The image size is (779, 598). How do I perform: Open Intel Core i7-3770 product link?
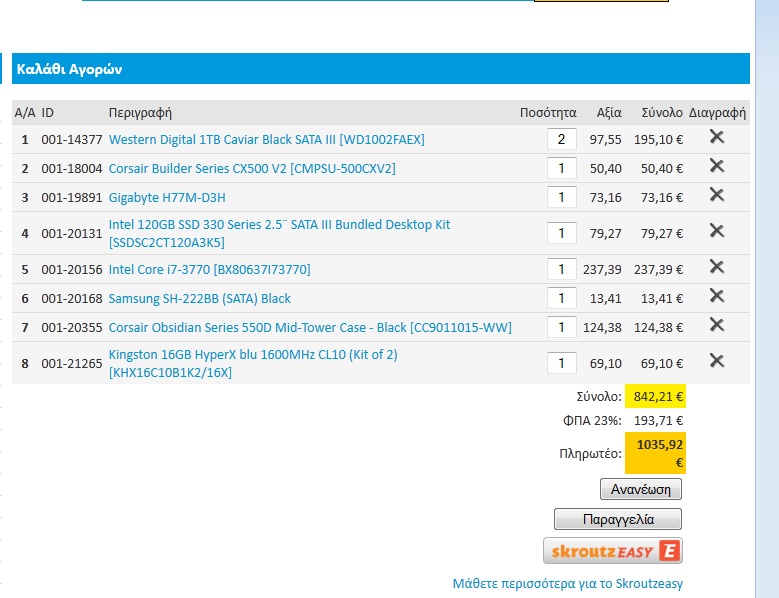pos(209,270)
